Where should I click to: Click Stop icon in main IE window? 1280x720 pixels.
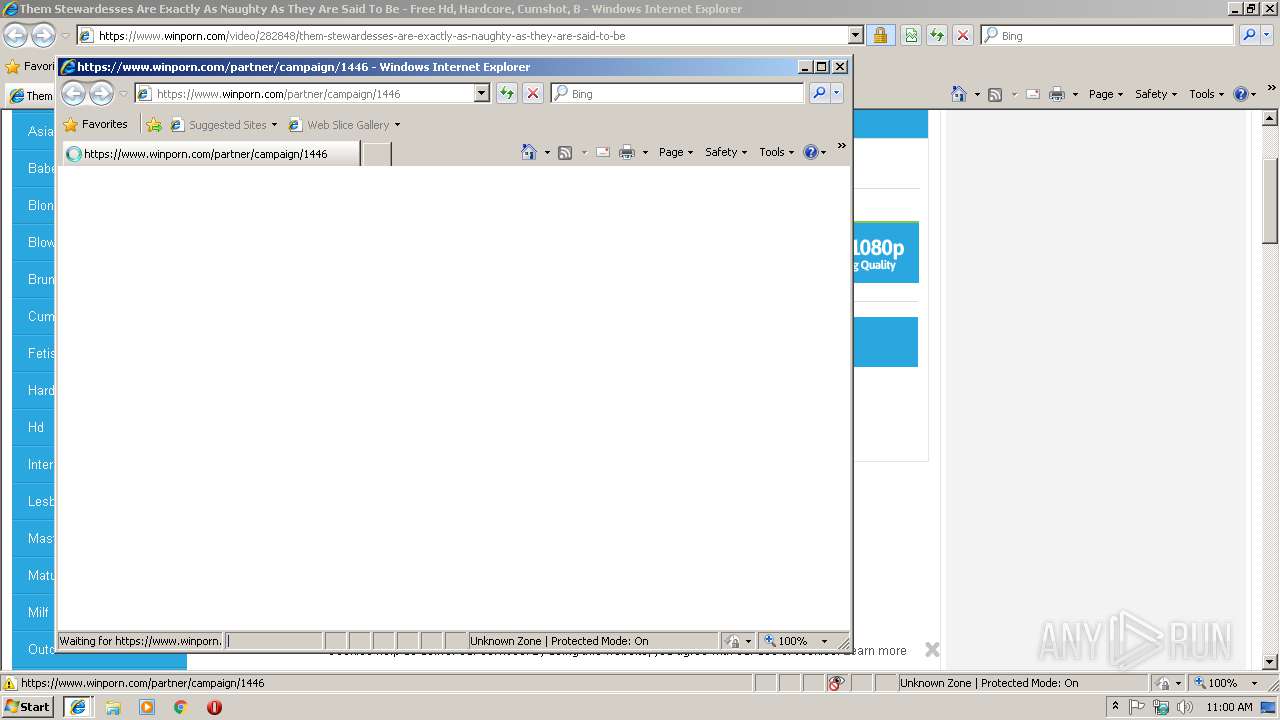(963, 35)
